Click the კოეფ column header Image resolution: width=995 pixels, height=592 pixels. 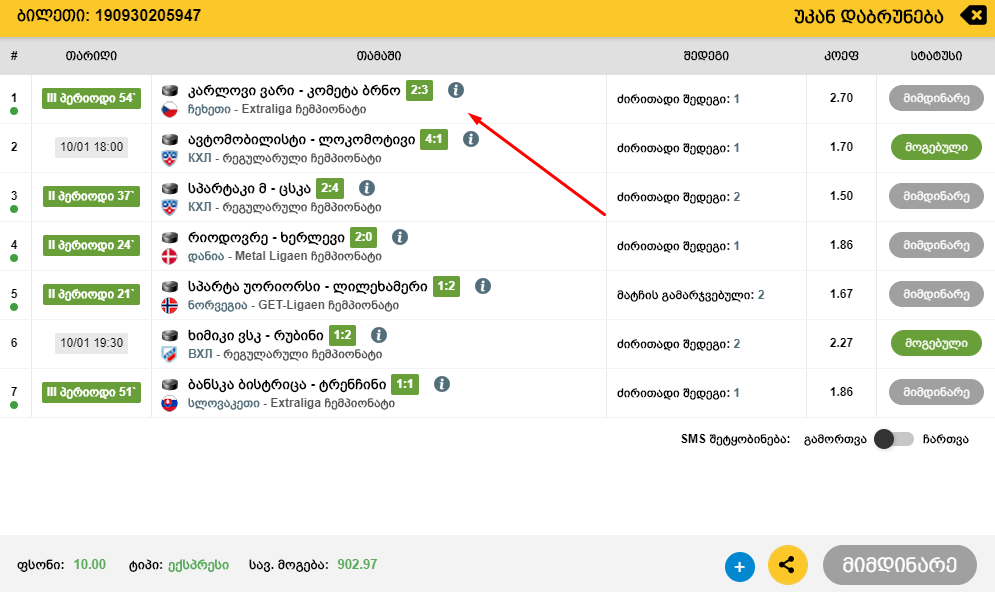pos(841,56)
